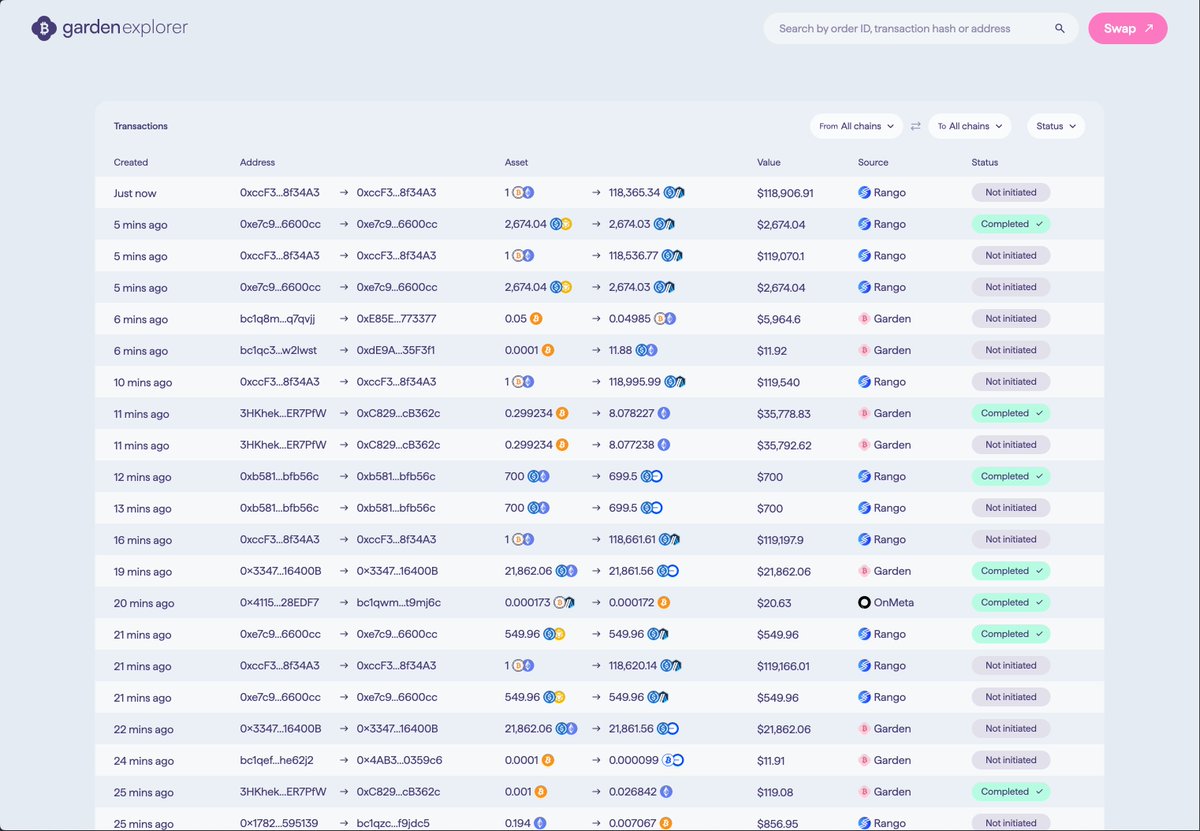Open the From All chains dropdown
This screenshot has height=831, width=1200.
[x=856, y=126]
